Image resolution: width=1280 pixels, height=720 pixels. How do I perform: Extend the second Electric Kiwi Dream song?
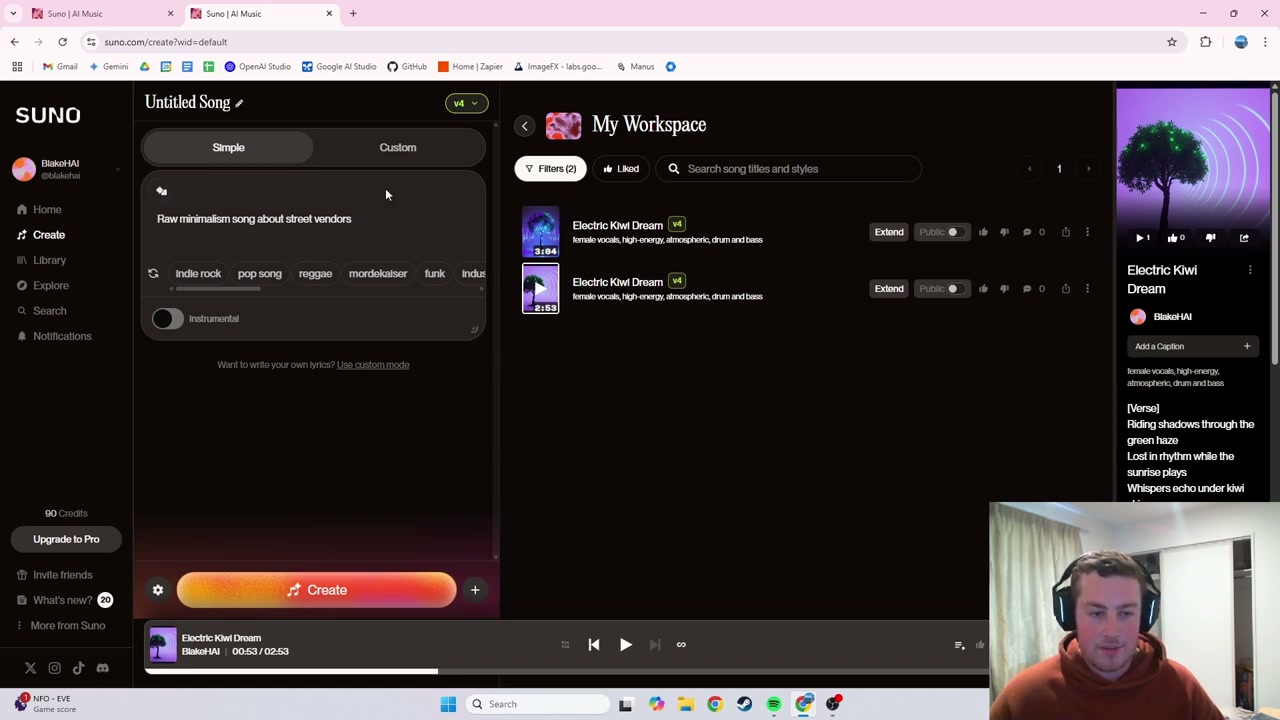click(889, 289)
